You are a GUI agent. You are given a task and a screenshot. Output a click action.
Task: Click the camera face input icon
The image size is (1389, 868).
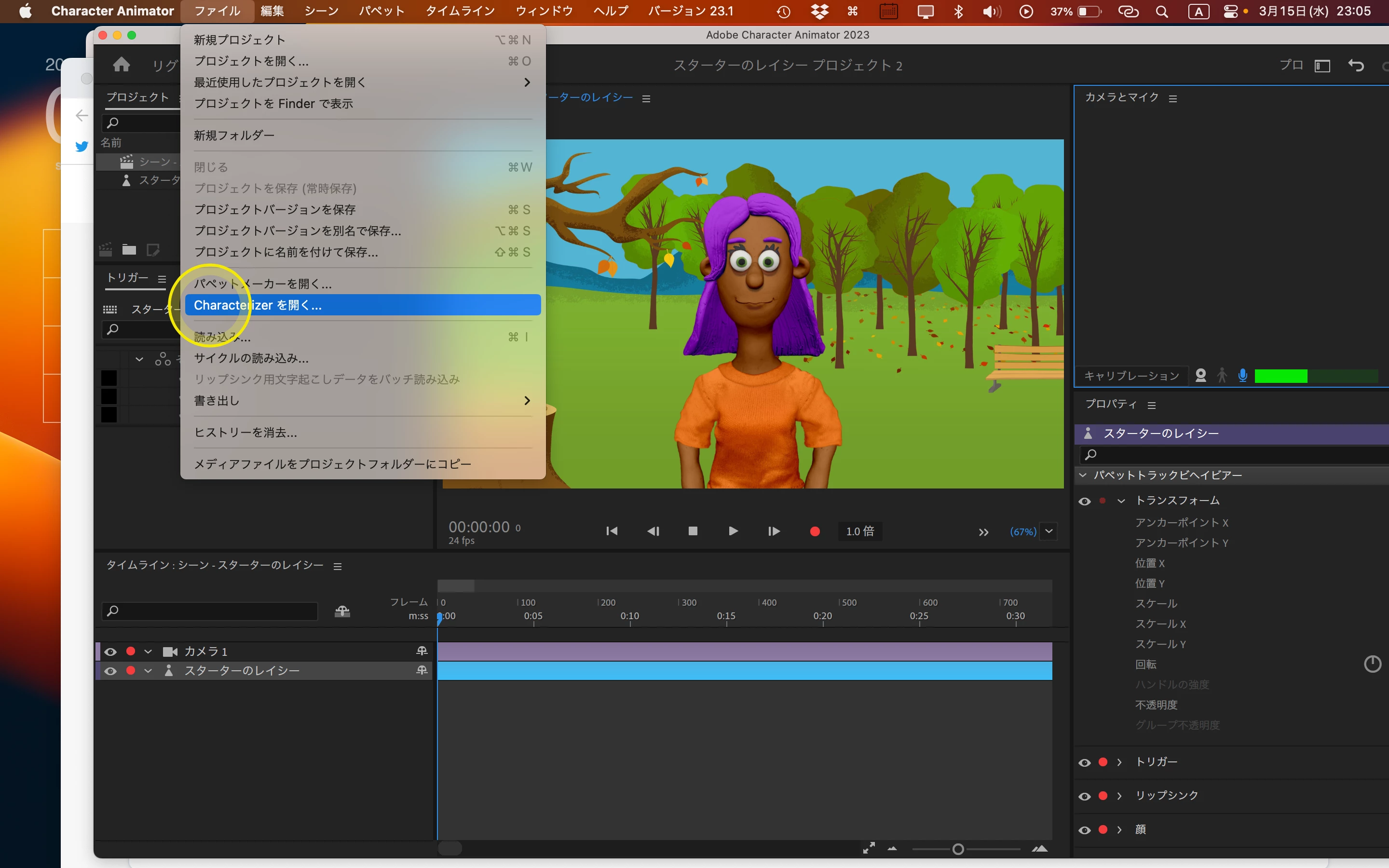click(1200, 376)
